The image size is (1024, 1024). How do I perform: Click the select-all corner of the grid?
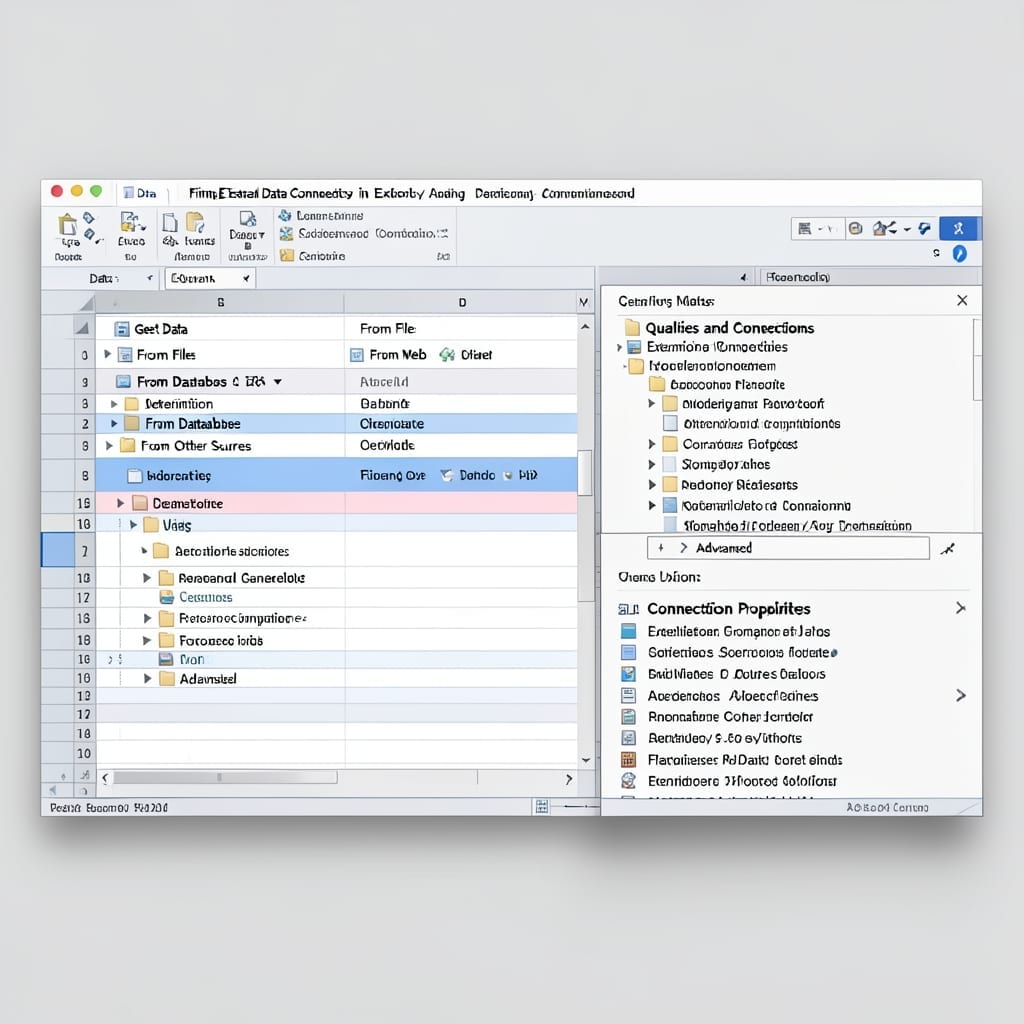pyautogui.click(x=86, y=303)
